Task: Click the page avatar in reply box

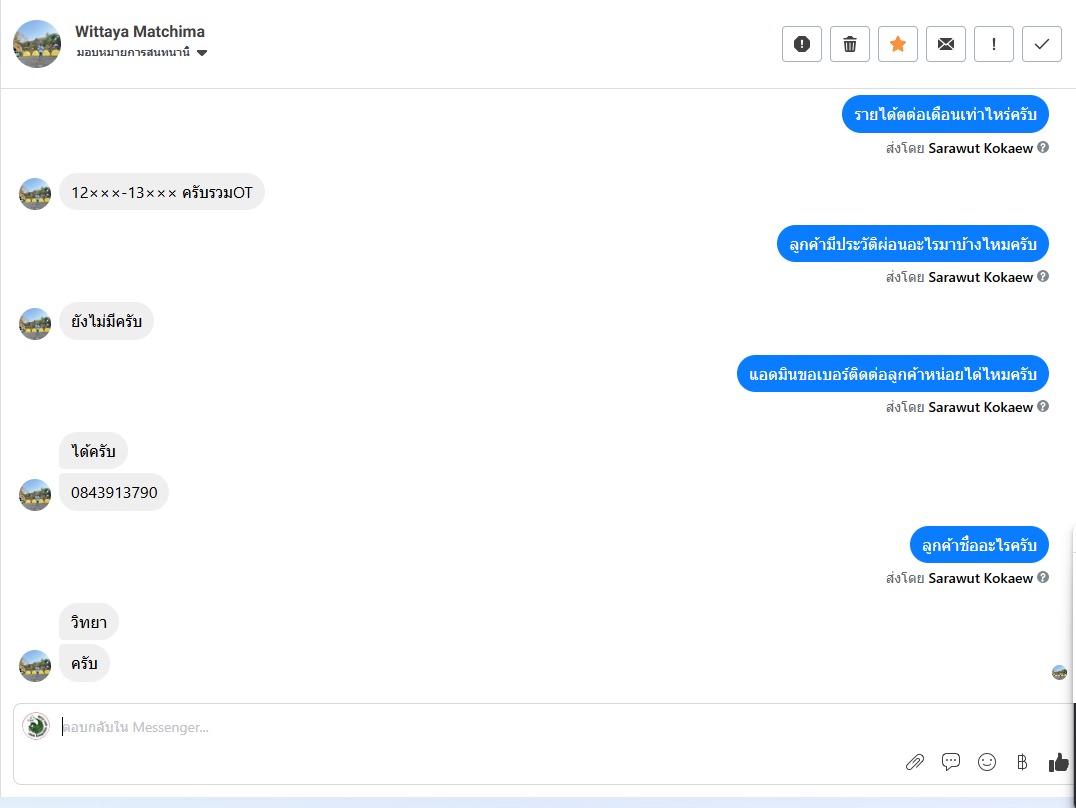Action: point(36,726)
